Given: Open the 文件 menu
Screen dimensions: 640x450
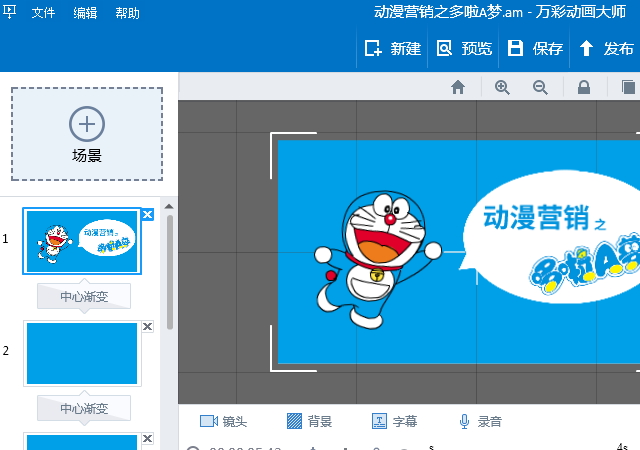Looking at the screenshot, I should (x=43, y=13).
